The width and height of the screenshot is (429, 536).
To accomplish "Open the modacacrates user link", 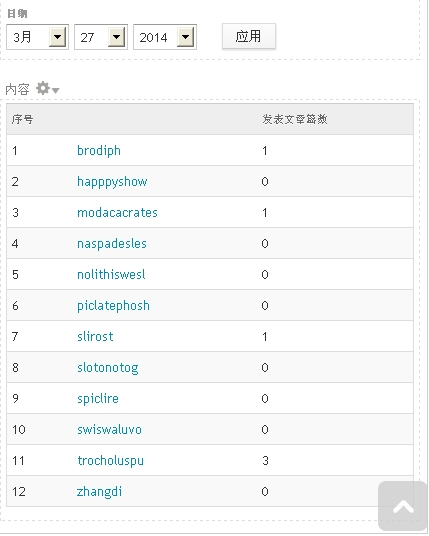I will click(117, 213).
